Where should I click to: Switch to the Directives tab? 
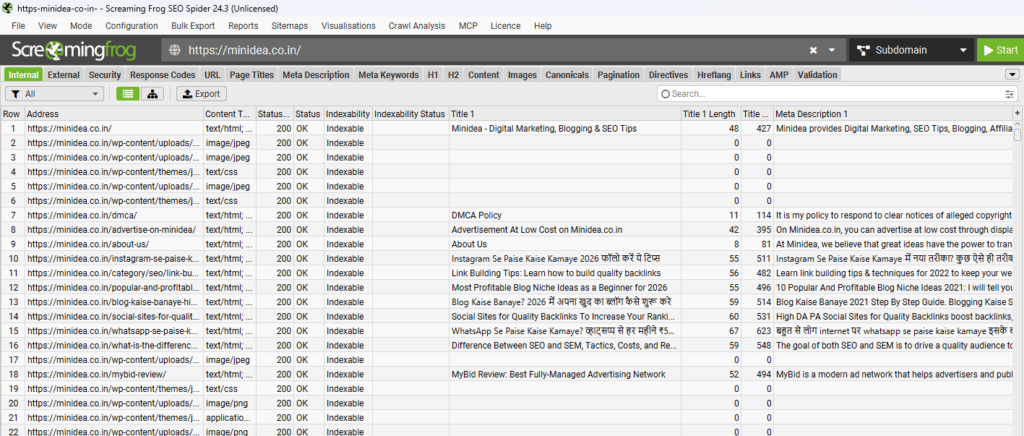(x=668, y=74)
